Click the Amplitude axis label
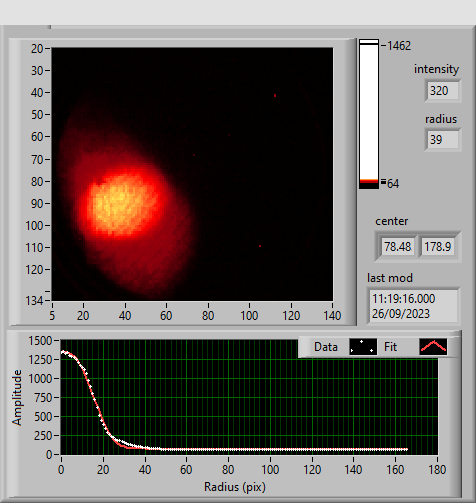Image resolution: width=476 pixels, height=503 pixels. click(17, 397)
